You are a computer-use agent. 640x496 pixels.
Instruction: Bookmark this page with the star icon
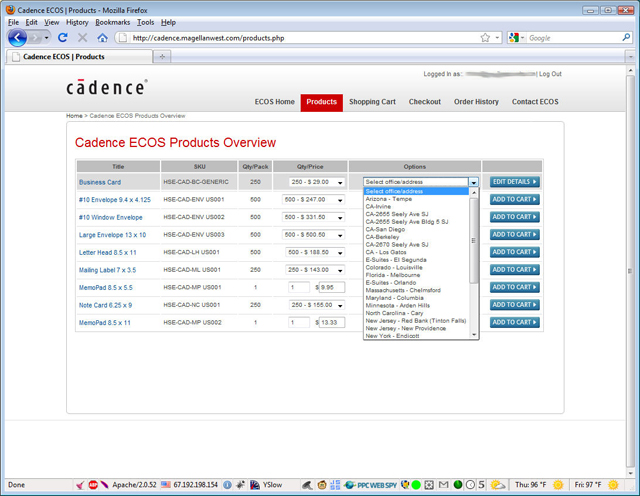485,38
